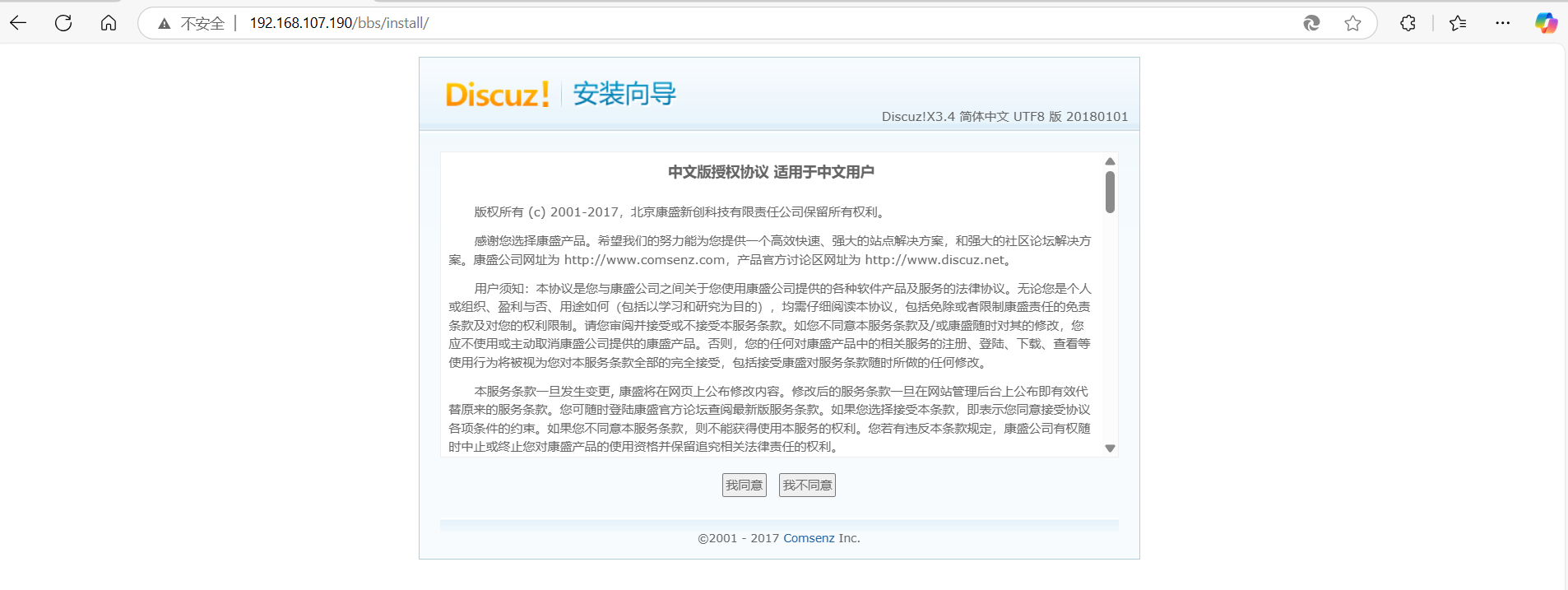Click the browser back arrow
This screenshot has height=590, width=1568.
[x=18, y=23]
